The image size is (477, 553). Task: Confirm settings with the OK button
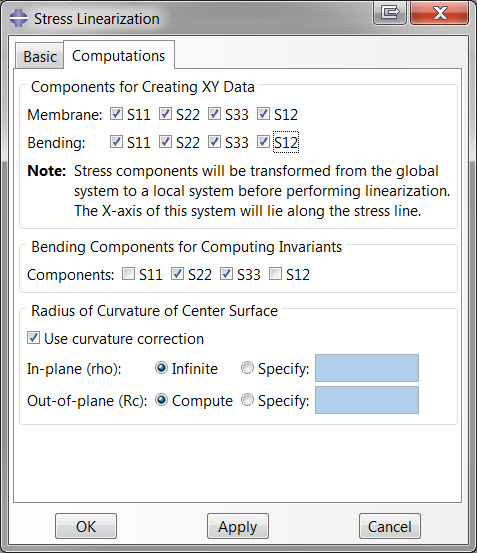click(x=86, y=526)
